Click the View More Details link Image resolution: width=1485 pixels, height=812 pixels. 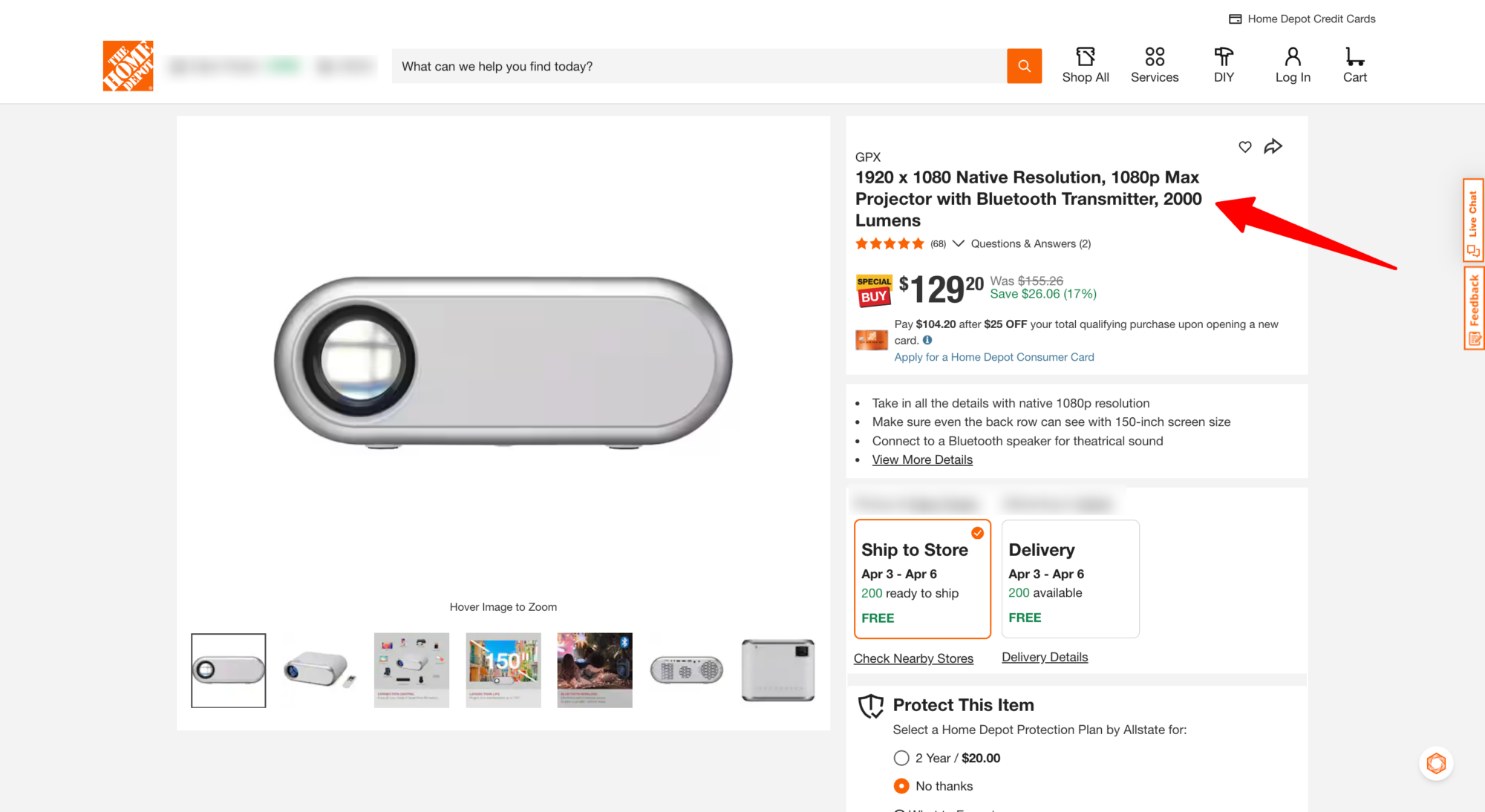pos(922,460)
